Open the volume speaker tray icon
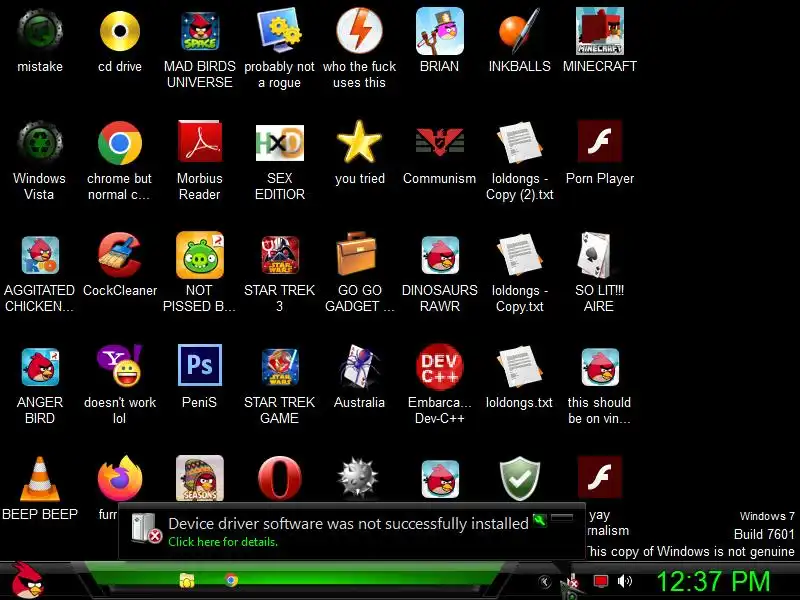Image resolution: width=800 pixels, height=600 pixels. 624,581
